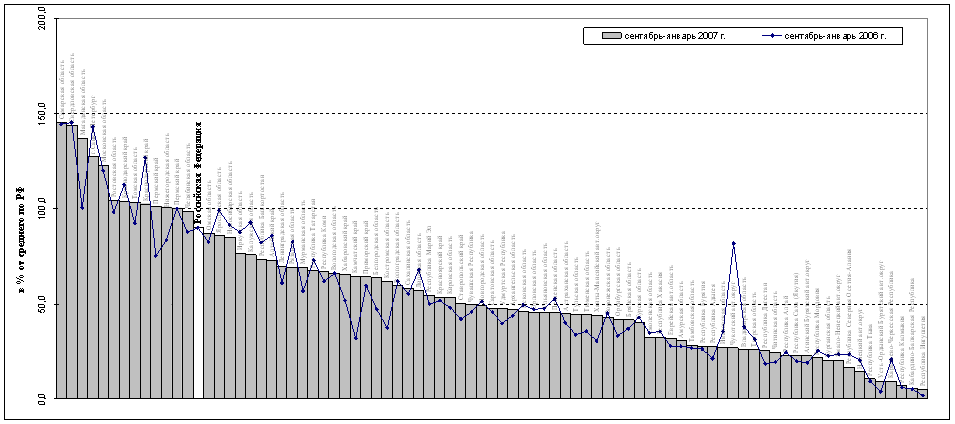Viewport: 955px width, 424px height.
Task: Select the tallest gray bar at far left
Action: (x=62, y=260)
